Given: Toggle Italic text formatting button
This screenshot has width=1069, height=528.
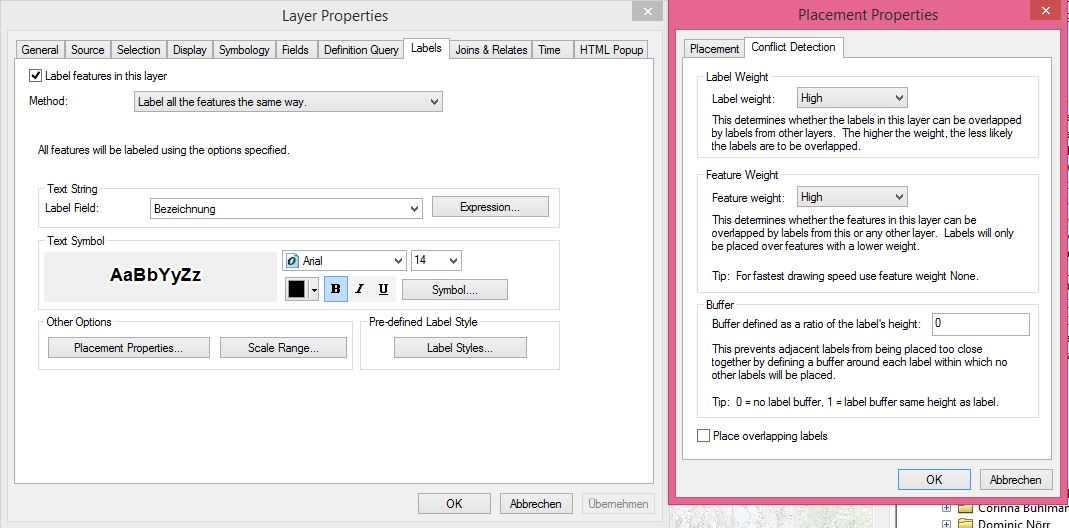Looking at the screenshot, I should point(359,289).
